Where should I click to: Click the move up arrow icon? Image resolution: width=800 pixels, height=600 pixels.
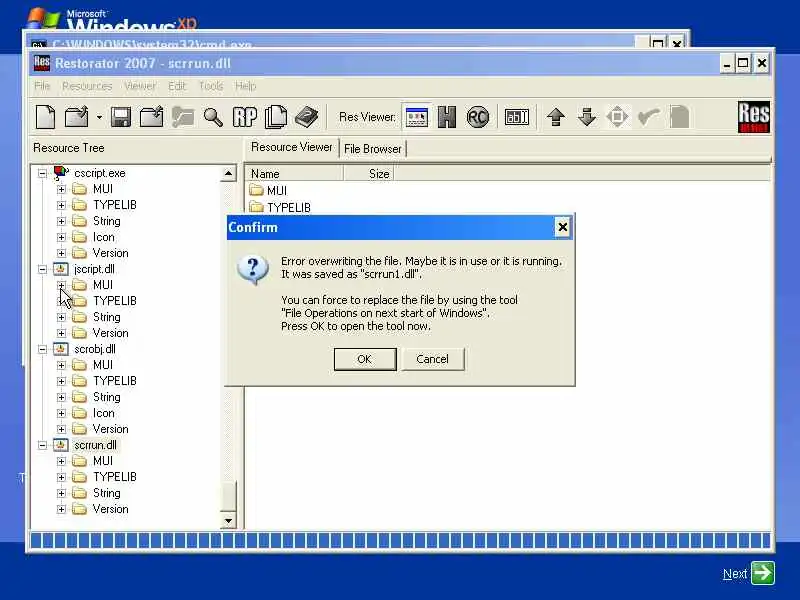point(556,117)
